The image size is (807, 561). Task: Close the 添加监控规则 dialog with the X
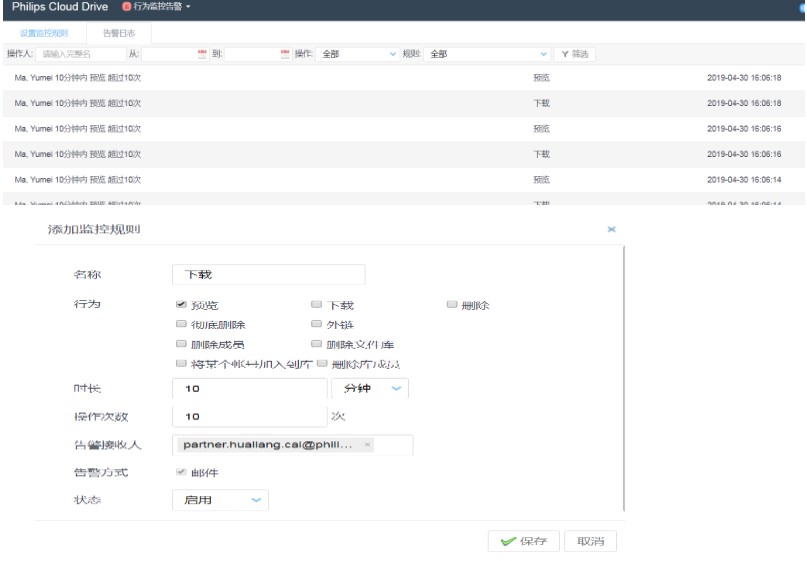[x=612, y=230]
